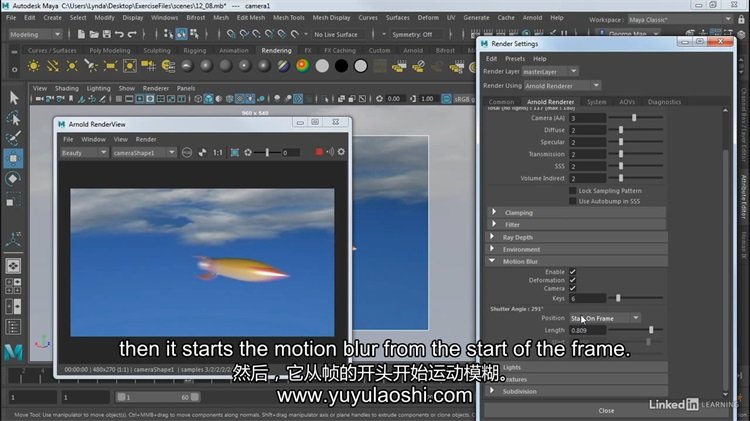
Task: Click the Undo arrow icon
Action: [x=119, y=34]
